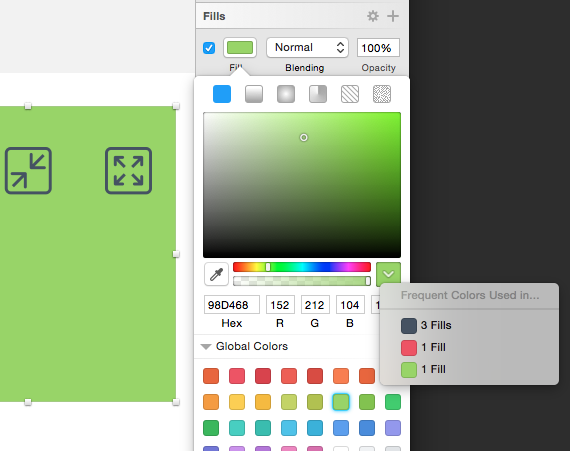
Task: Edit the Hex value 98D468
Action: (232, 305)
